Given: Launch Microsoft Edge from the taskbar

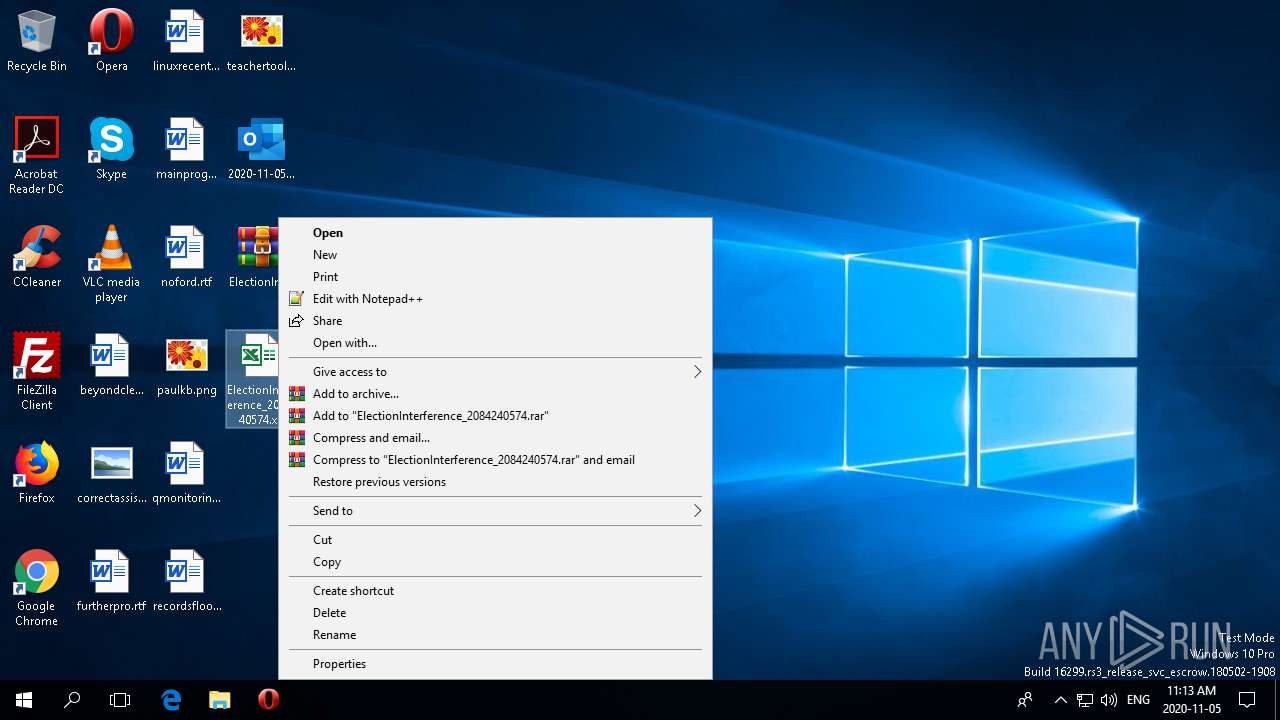Looking at the screenshot, I should 171,700.
